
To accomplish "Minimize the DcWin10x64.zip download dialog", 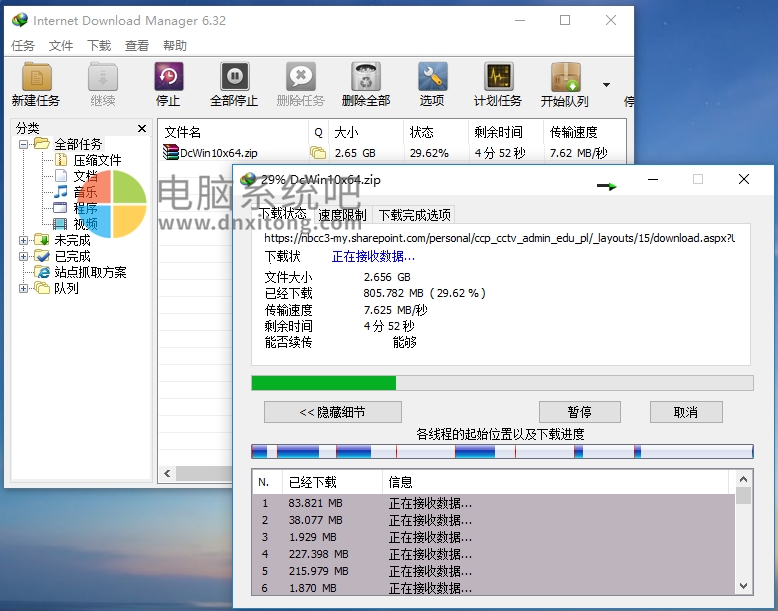I will pyautogui.click(x=653, y=179).
